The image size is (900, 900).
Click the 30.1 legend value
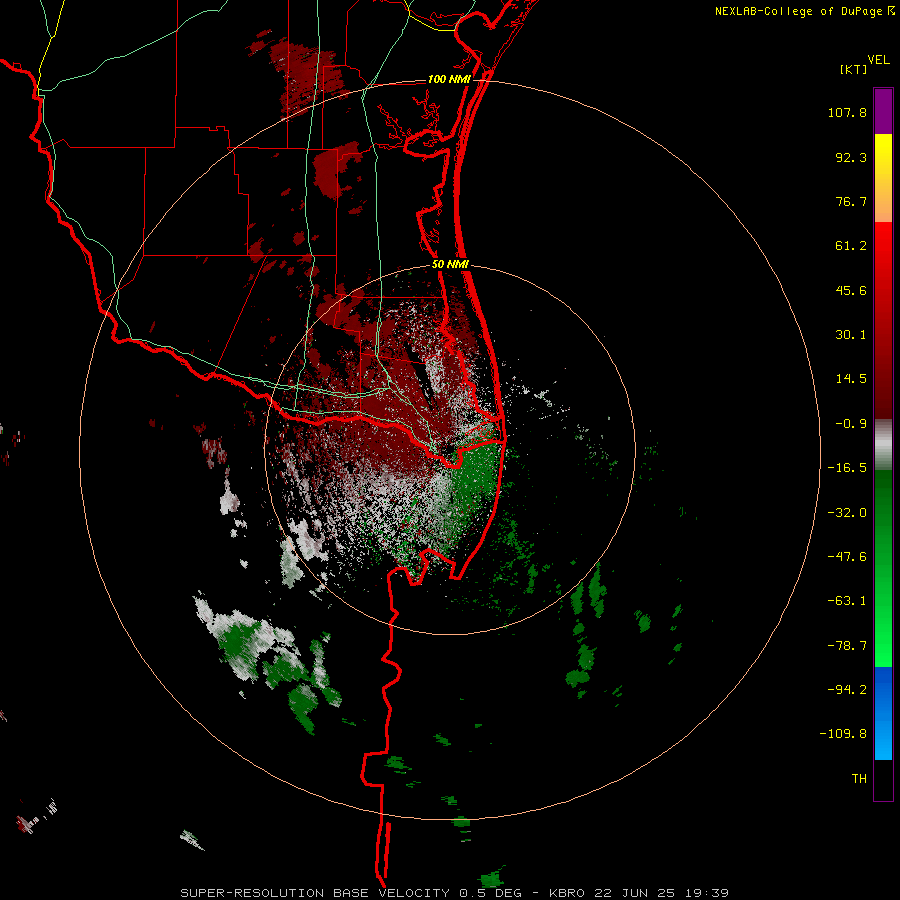(851, 335)
